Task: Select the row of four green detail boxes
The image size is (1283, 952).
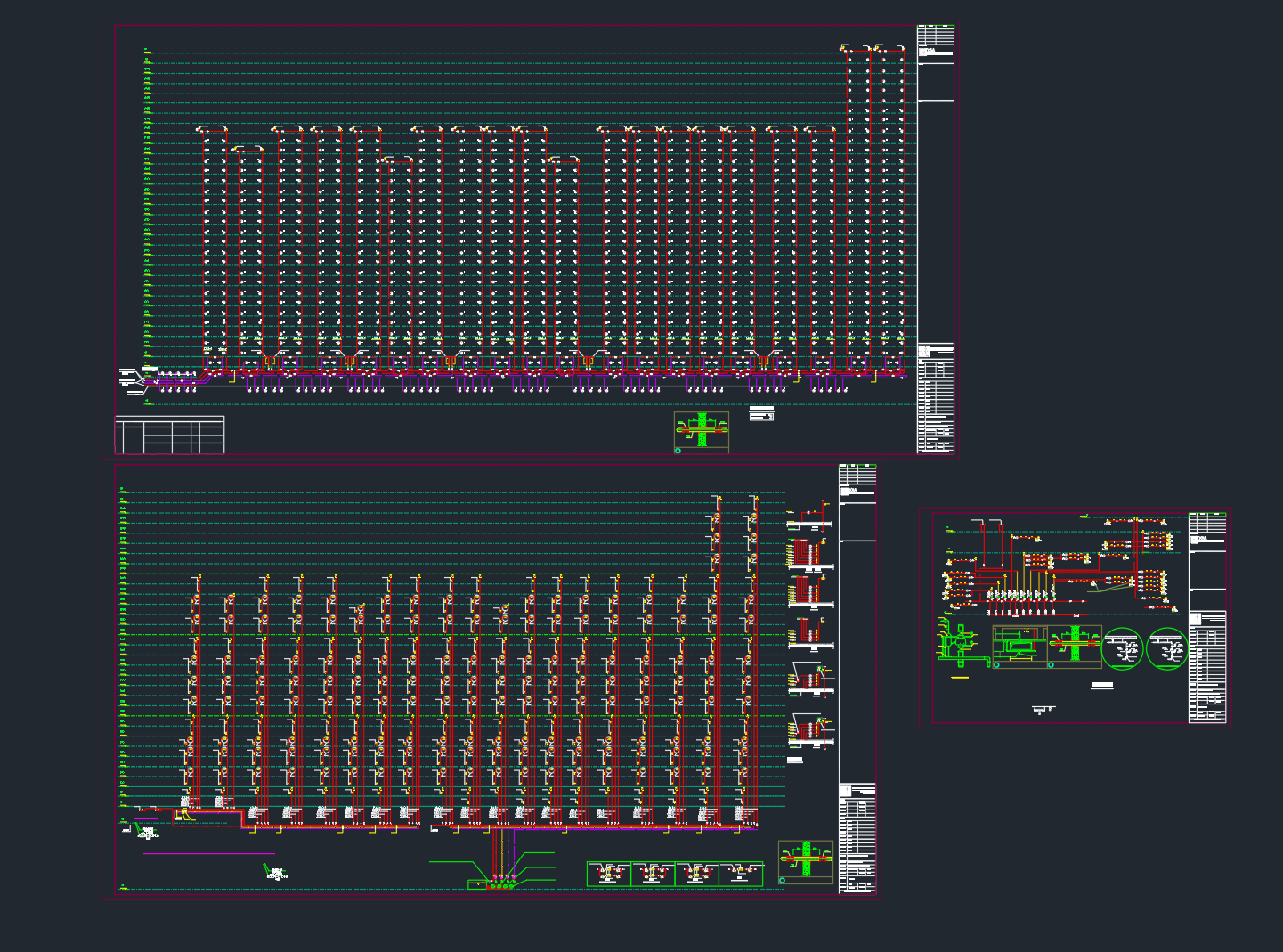Action: pos(675,875)
